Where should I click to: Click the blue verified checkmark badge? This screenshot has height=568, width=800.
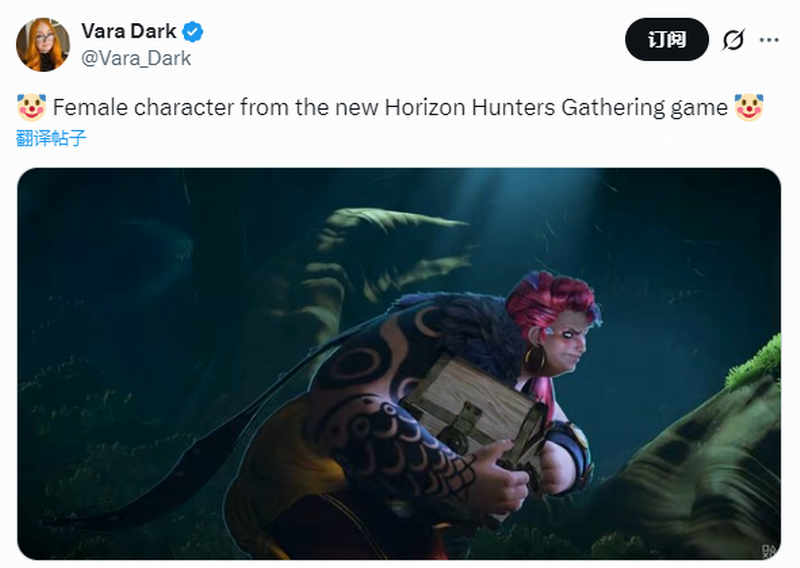click(x=193, y=32)
